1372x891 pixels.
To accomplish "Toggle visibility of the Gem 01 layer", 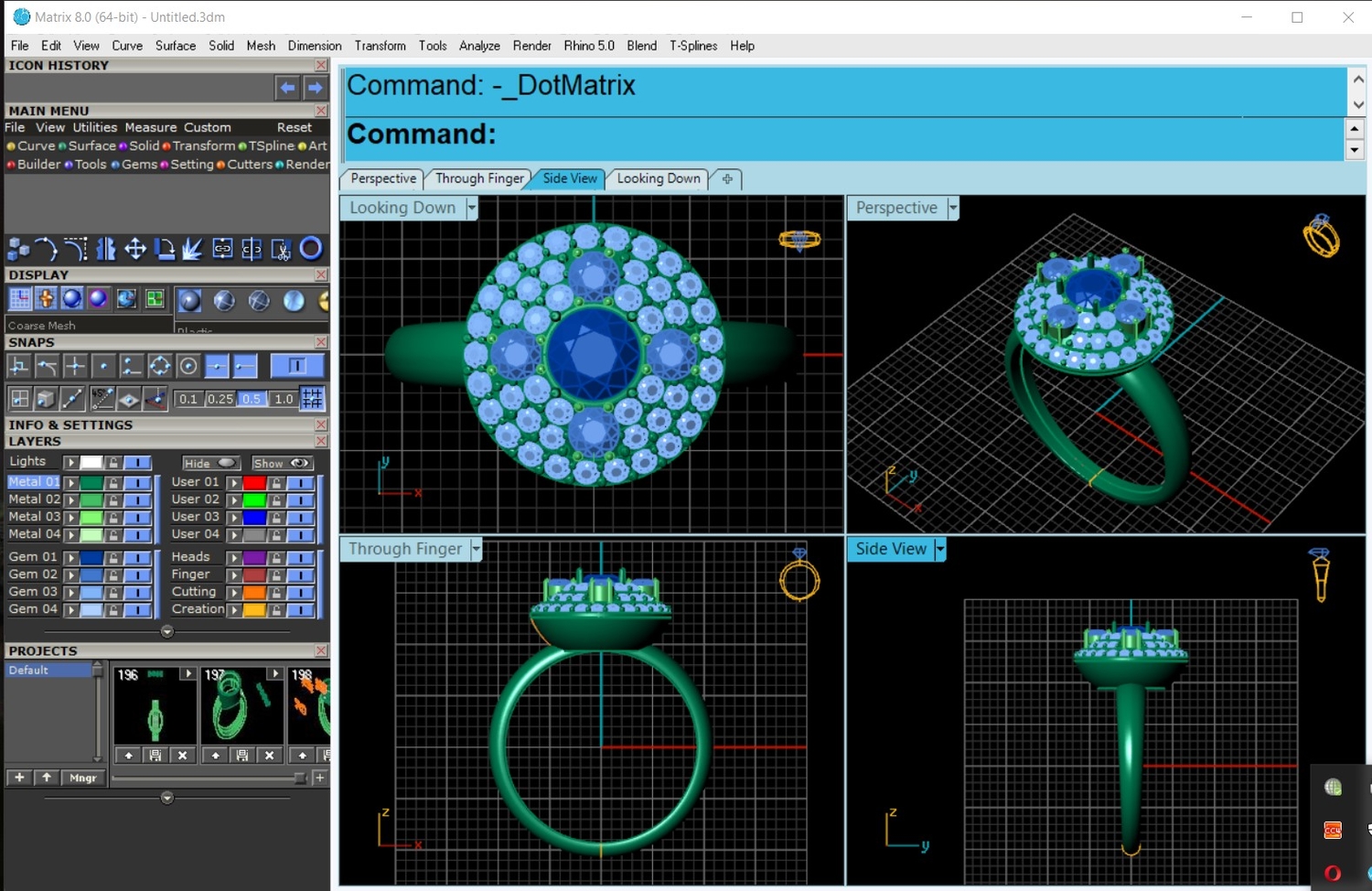I will coord(137,557).
